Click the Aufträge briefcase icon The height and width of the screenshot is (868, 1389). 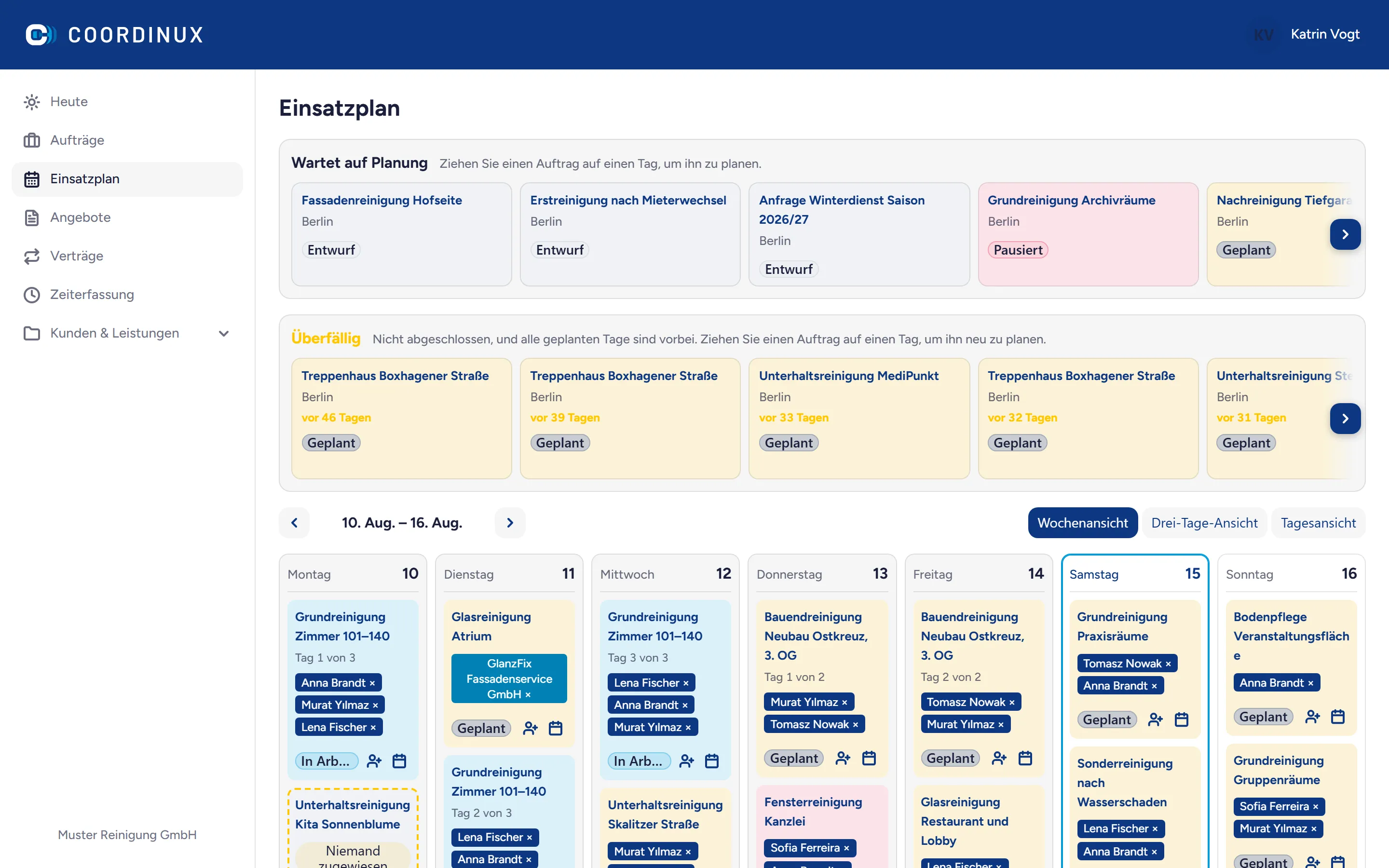(x=31, y=141)
